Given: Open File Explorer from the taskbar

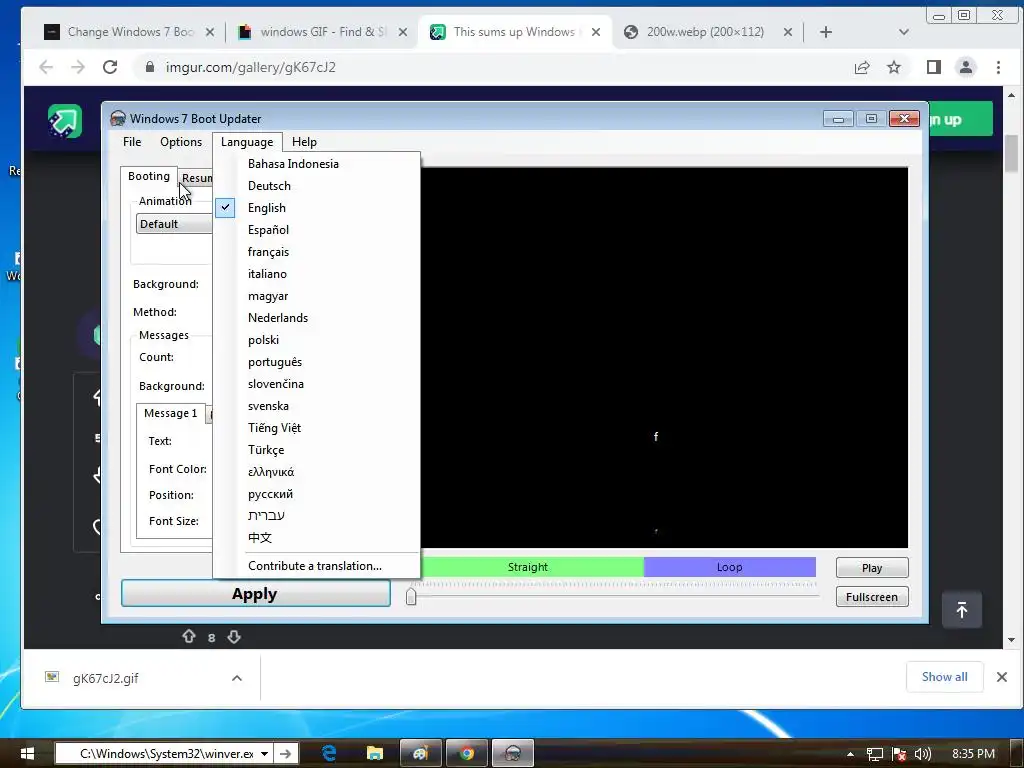Looking at the screenshot, I should click(x=375, y=754).
